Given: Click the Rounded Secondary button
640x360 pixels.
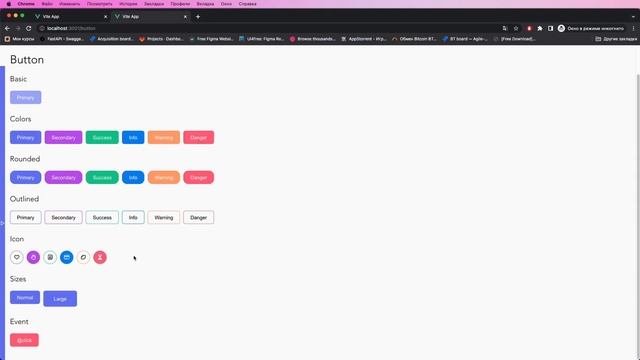Looking at the screenshot, I should pos(63,178).
